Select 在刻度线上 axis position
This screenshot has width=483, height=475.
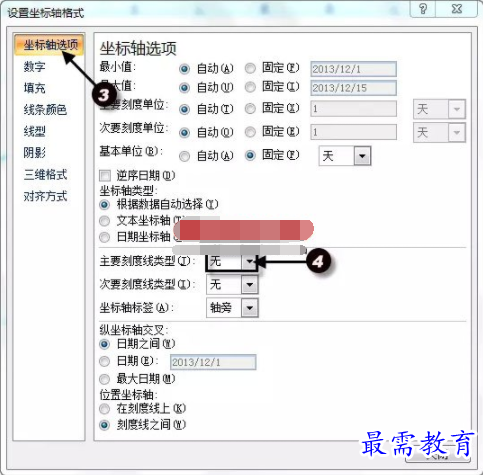[104, 408]
